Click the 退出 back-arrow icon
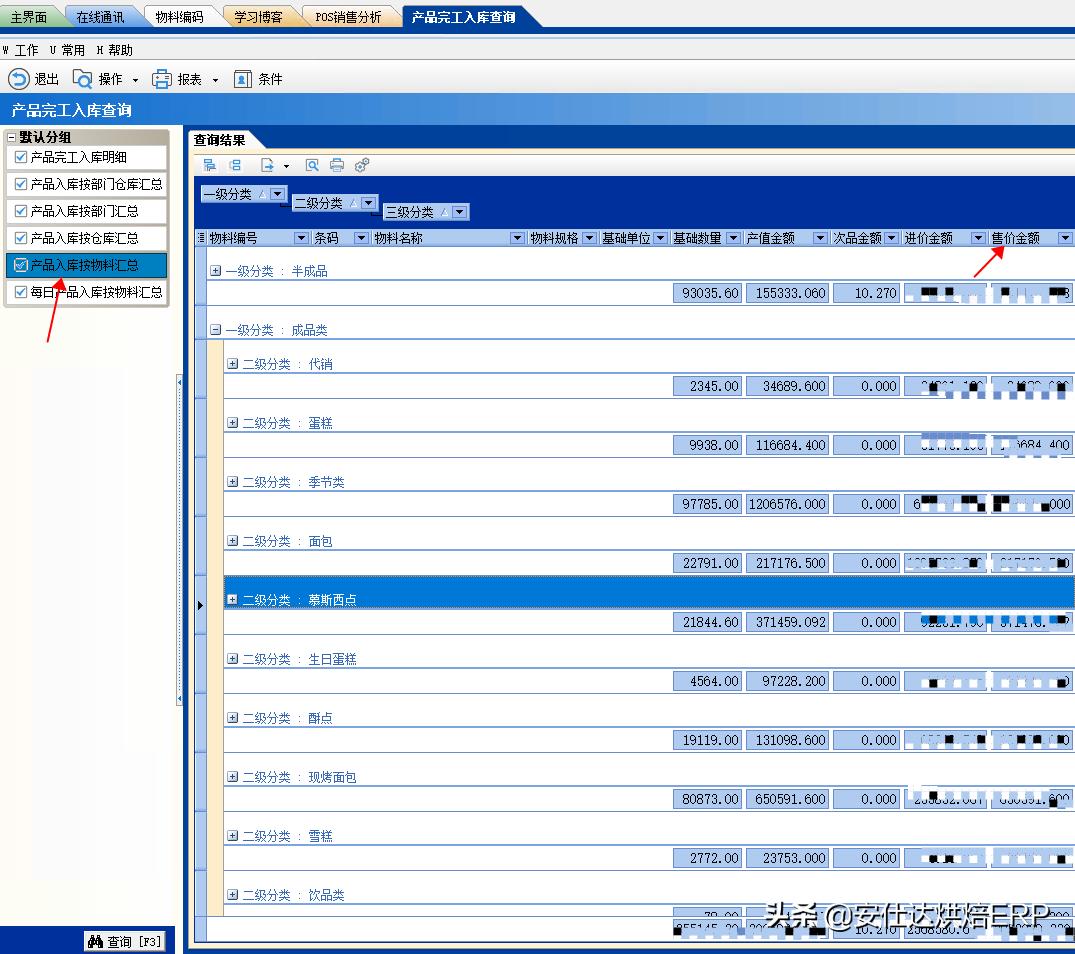Image resolution: width=1075 pixels, height=954 pixels. tap(19, 79)
